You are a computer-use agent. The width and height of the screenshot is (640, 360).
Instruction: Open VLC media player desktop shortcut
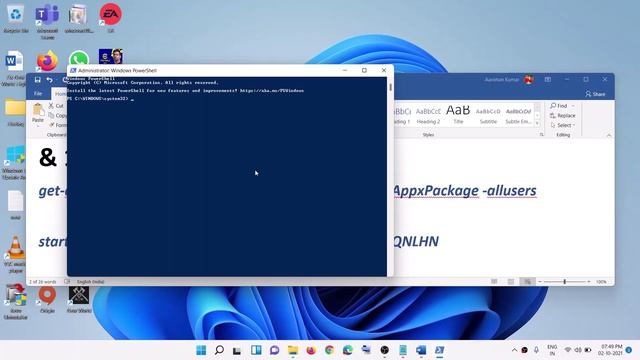(16, 254)
